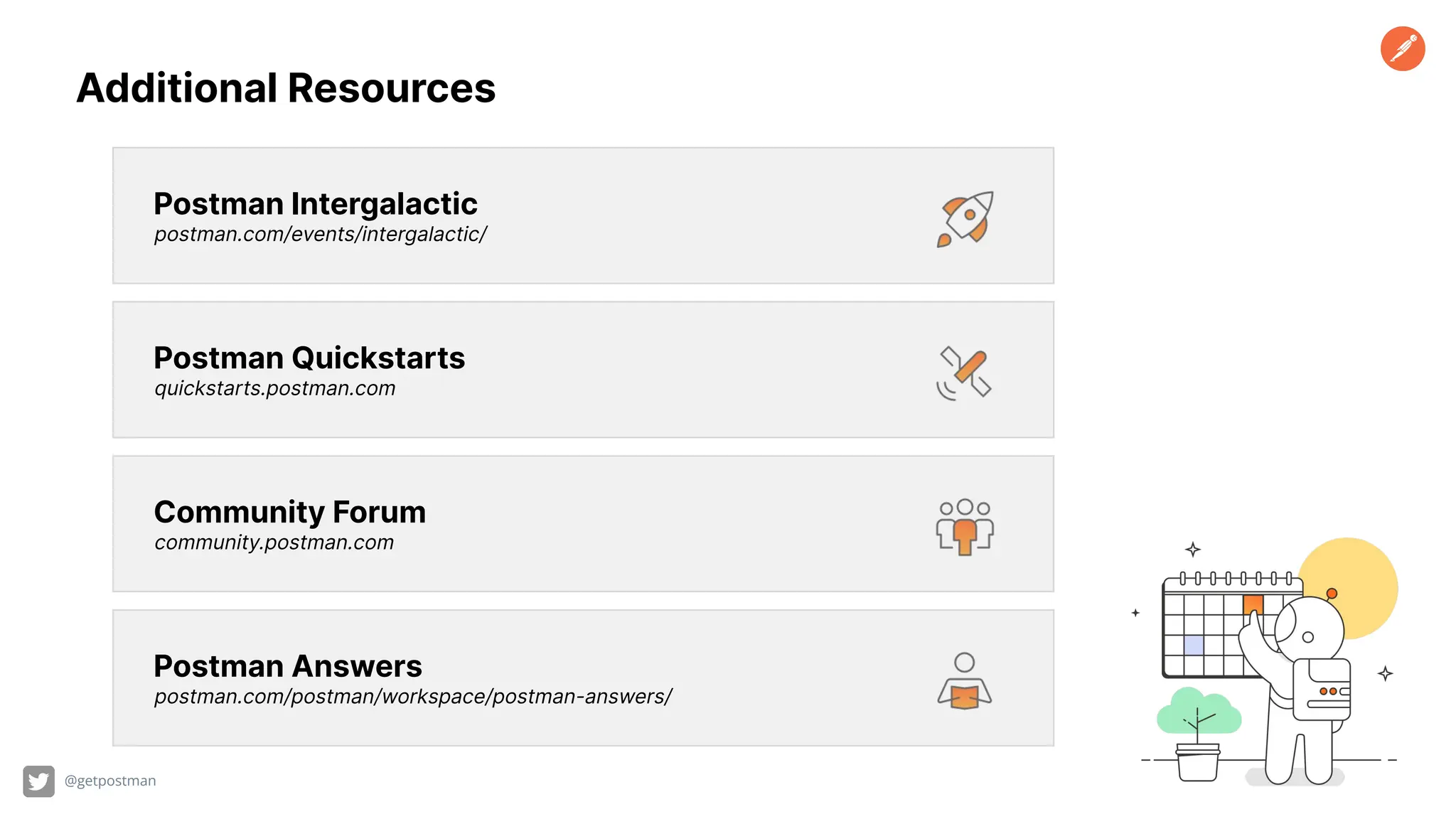1456x819 pixels.
Task: Click the @getpostman Twitter handle
Action: (110, 781)
